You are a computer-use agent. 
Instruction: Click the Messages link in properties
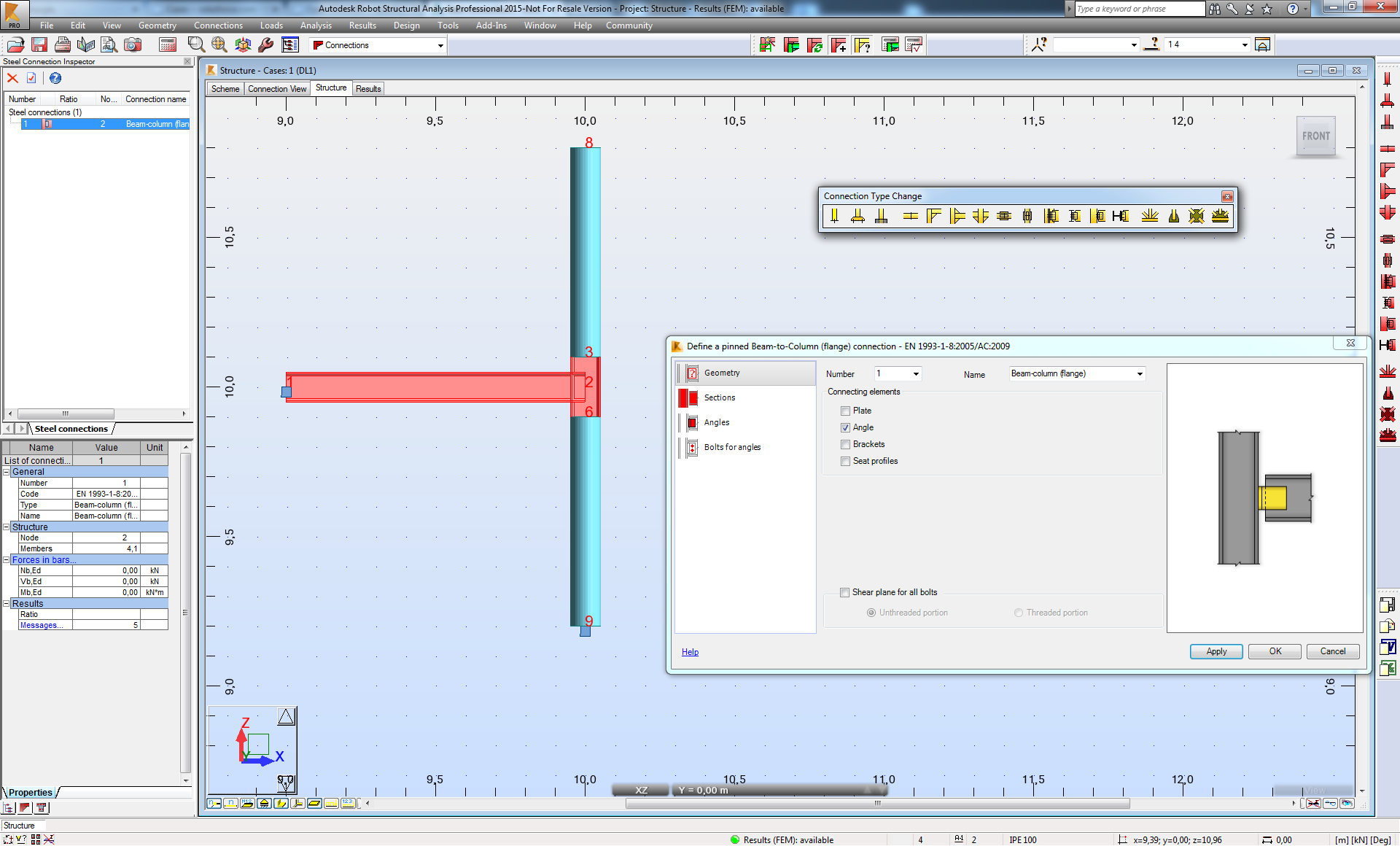tap(41, 625)
